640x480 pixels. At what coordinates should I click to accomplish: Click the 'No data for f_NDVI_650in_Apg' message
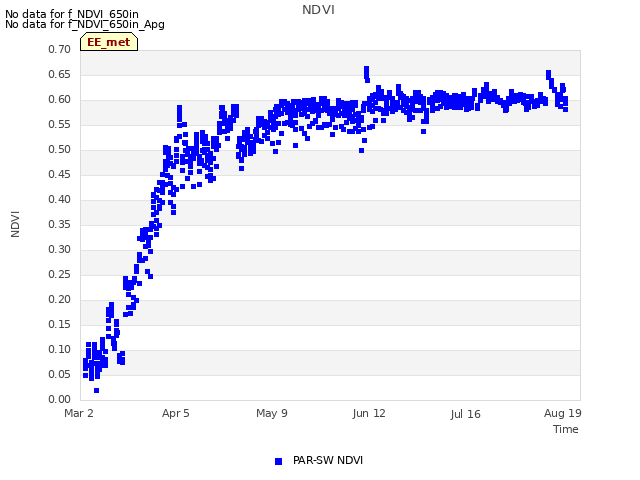point(85,24)
